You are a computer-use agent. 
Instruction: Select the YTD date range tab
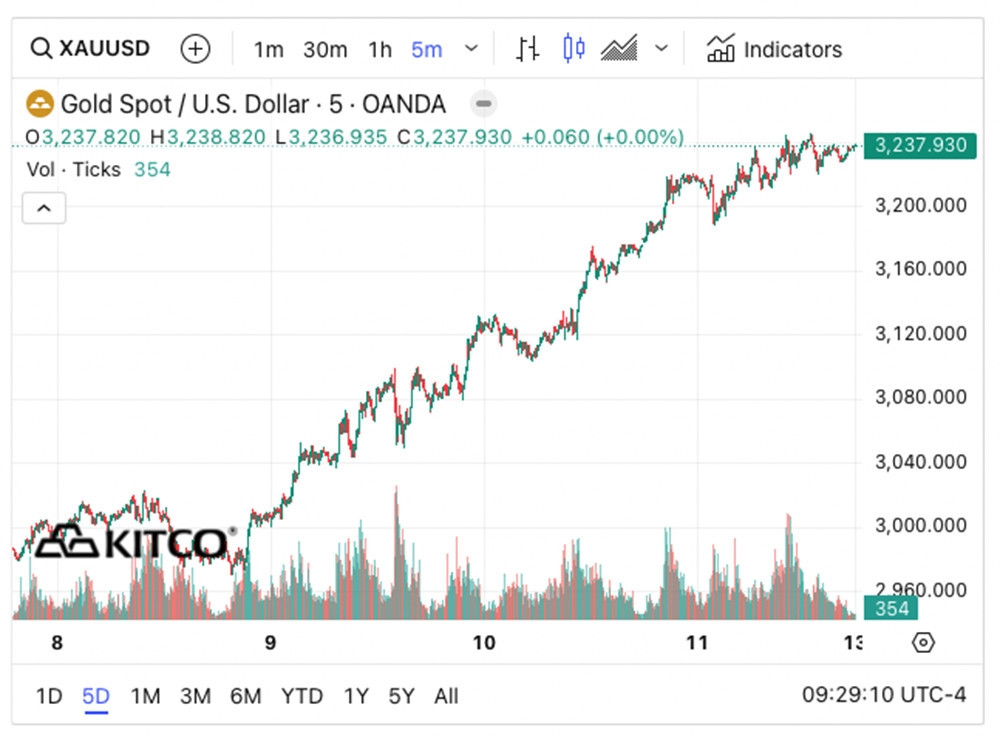[301, 696]
